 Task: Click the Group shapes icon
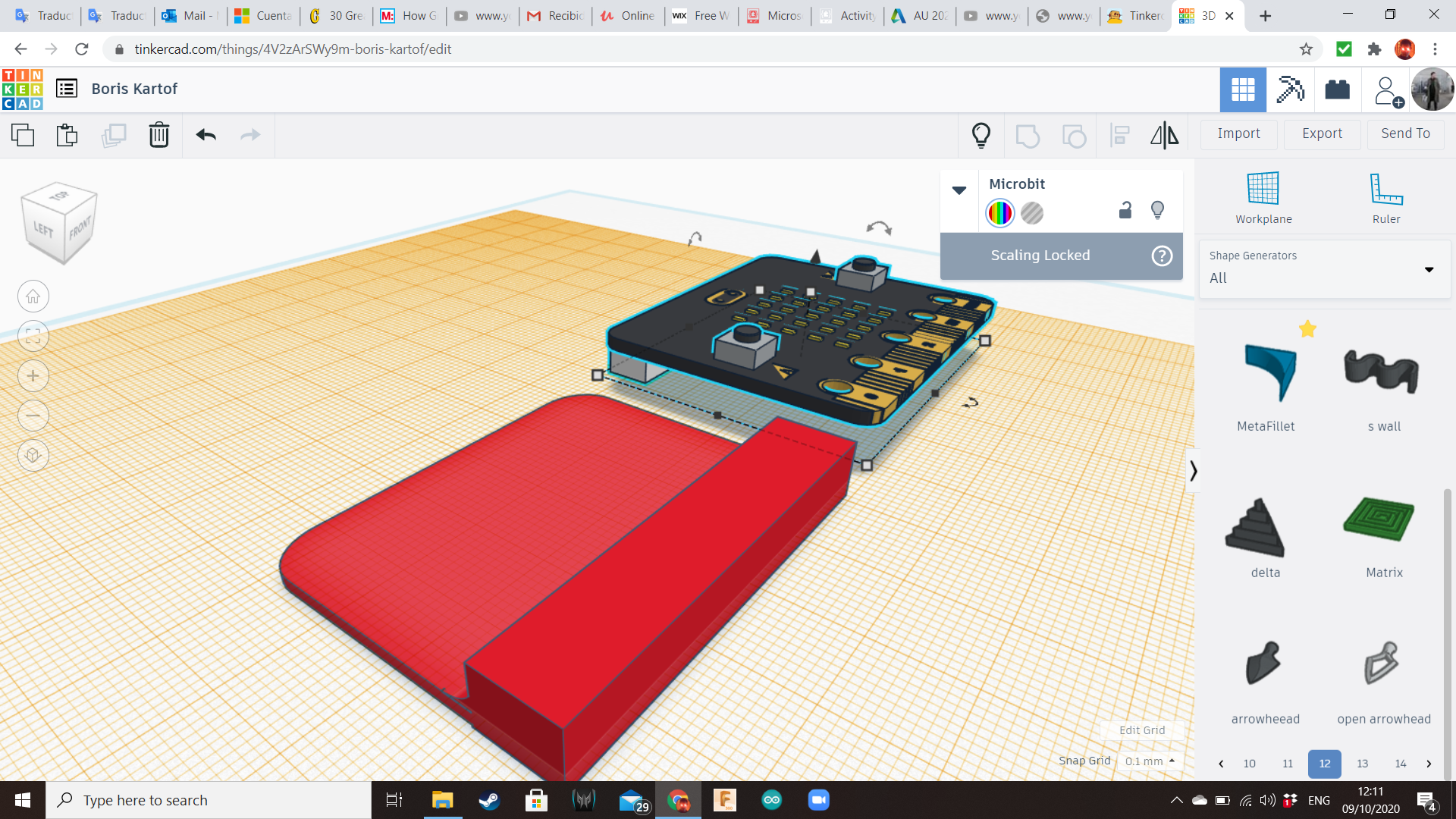(x=1028, y=135)
